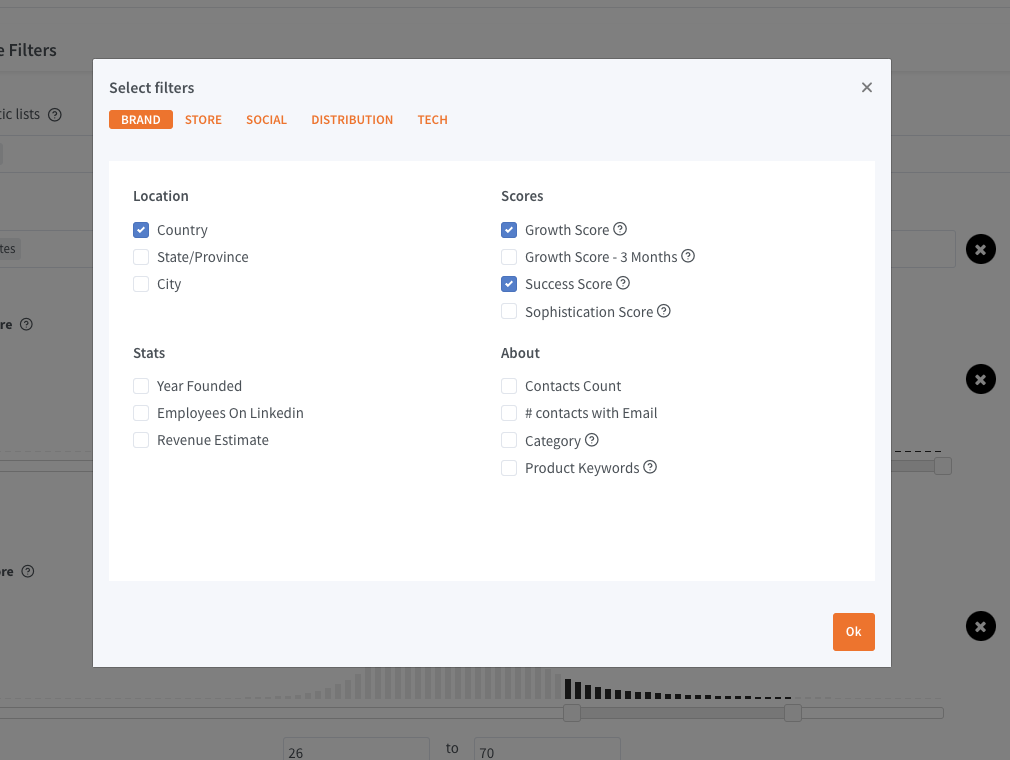The height and width of the screenshot is (760, 1010).
Task: Uncheck the Country checkbox
Action: pos(141,230)
